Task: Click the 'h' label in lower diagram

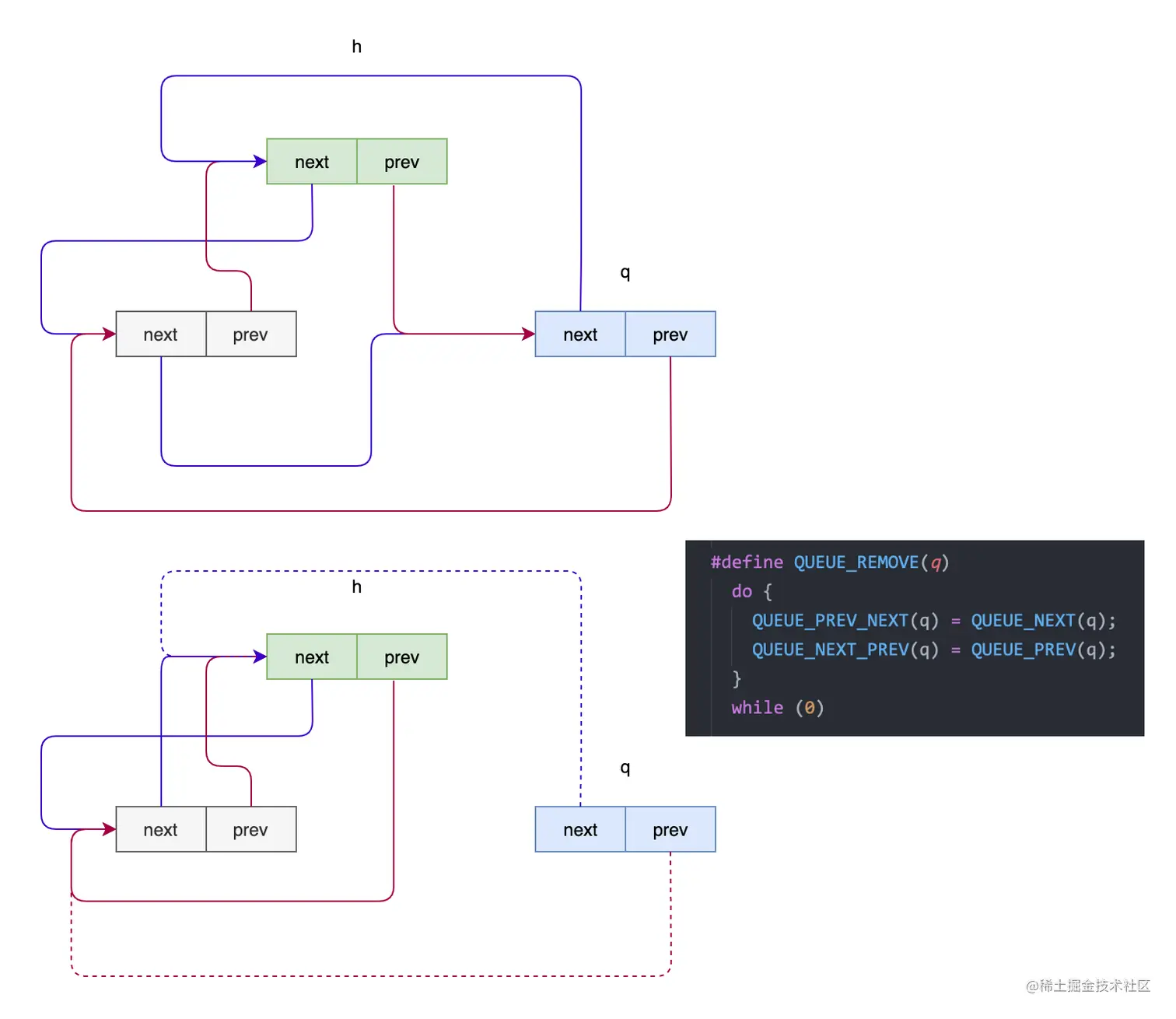Action: tap(357, 587)
